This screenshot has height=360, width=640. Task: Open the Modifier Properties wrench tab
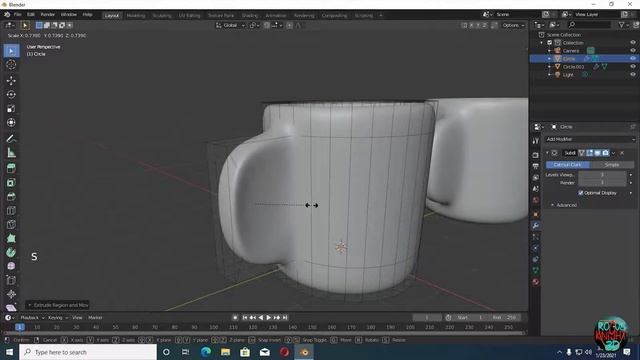(536, 226)
